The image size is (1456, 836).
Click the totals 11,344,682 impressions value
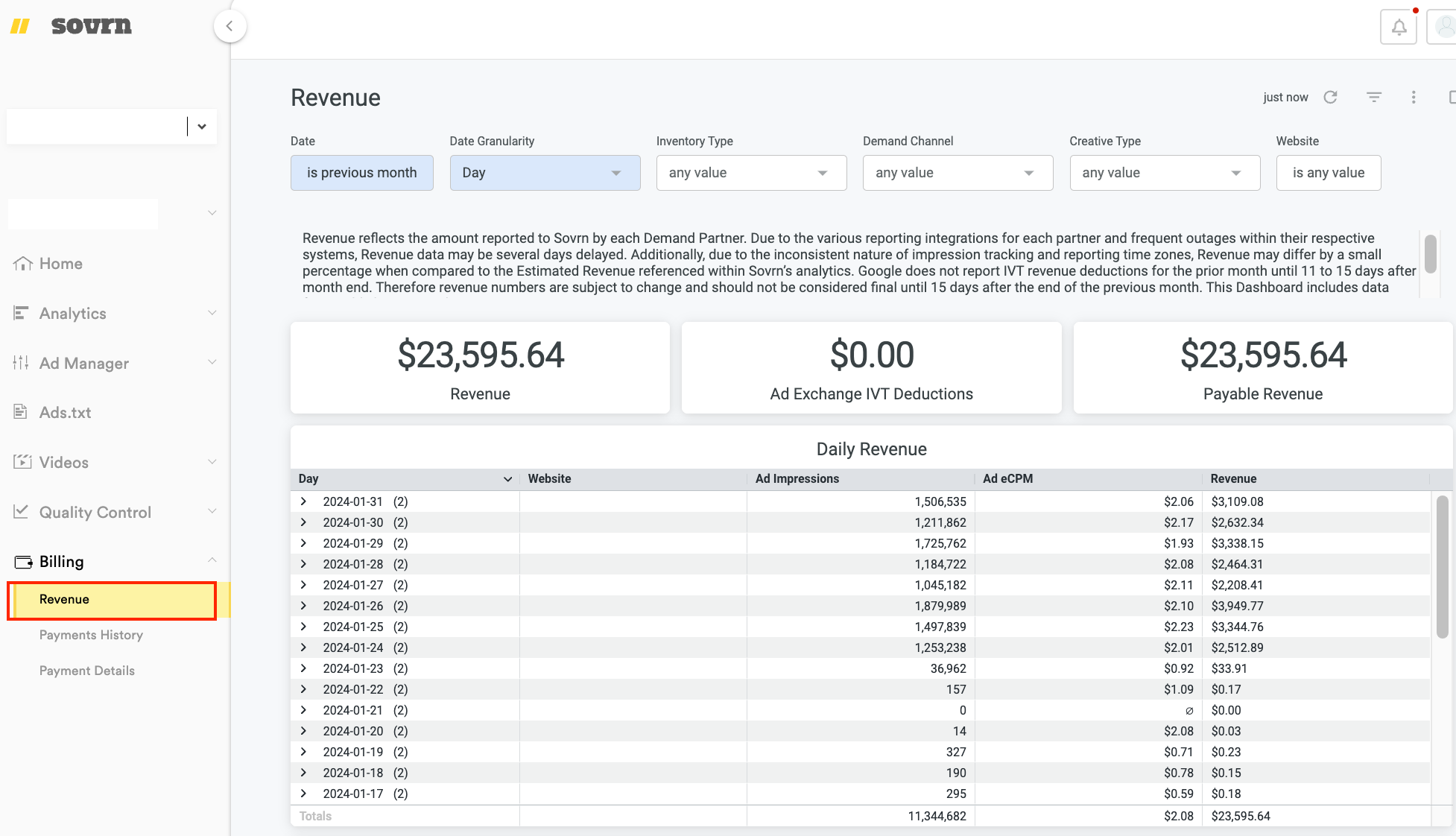937,816
